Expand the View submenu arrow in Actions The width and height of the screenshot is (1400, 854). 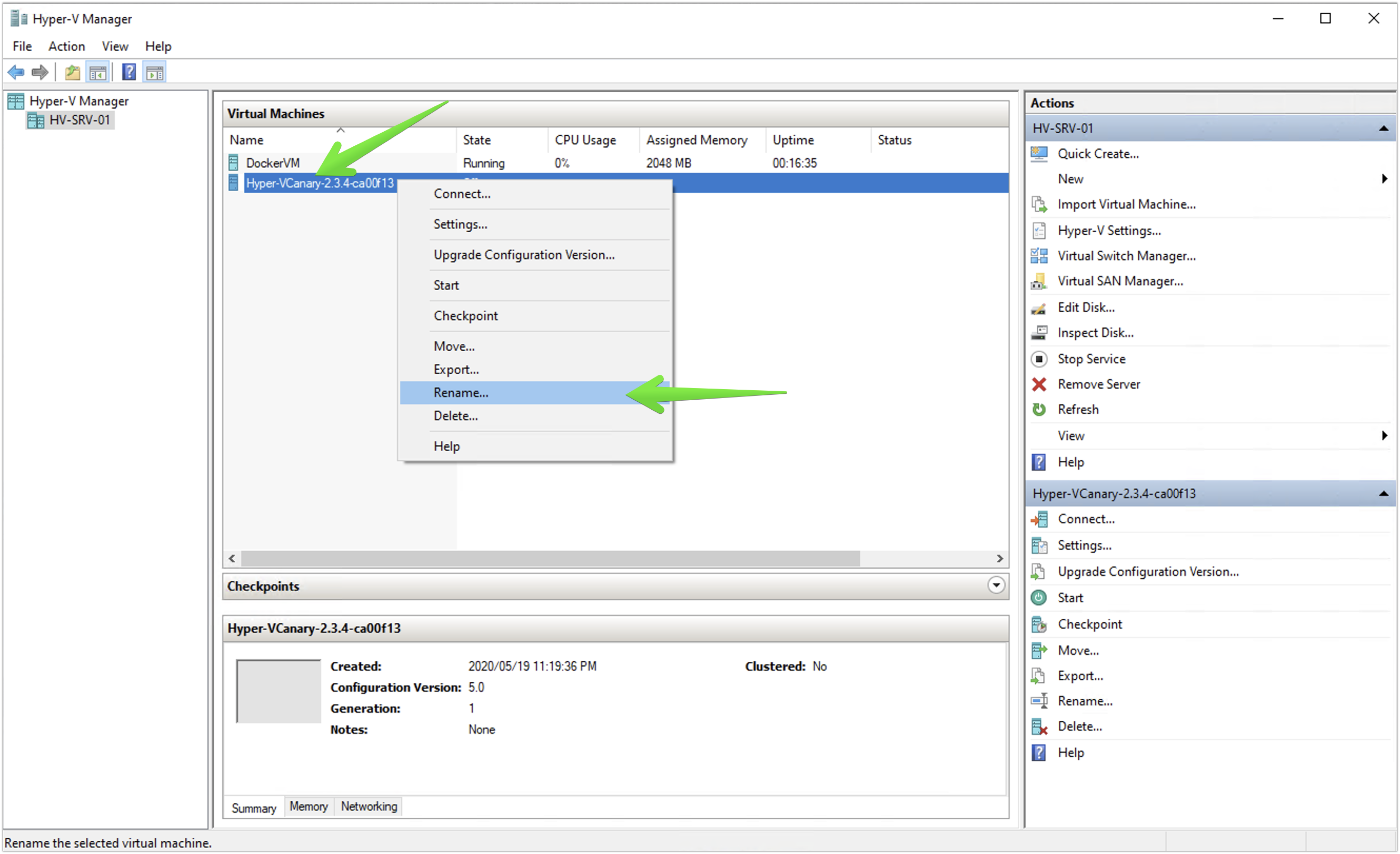coord(1385,436)
